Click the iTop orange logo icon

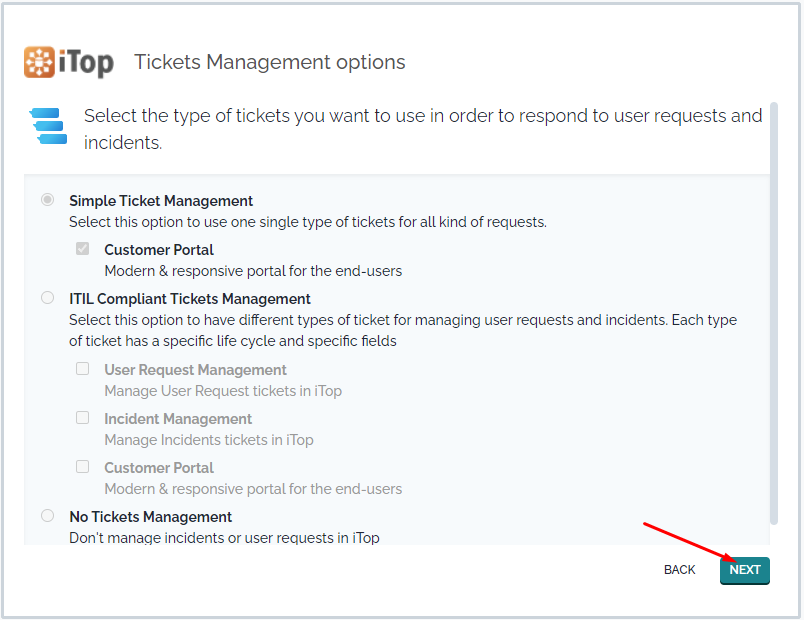coord(39,62)
